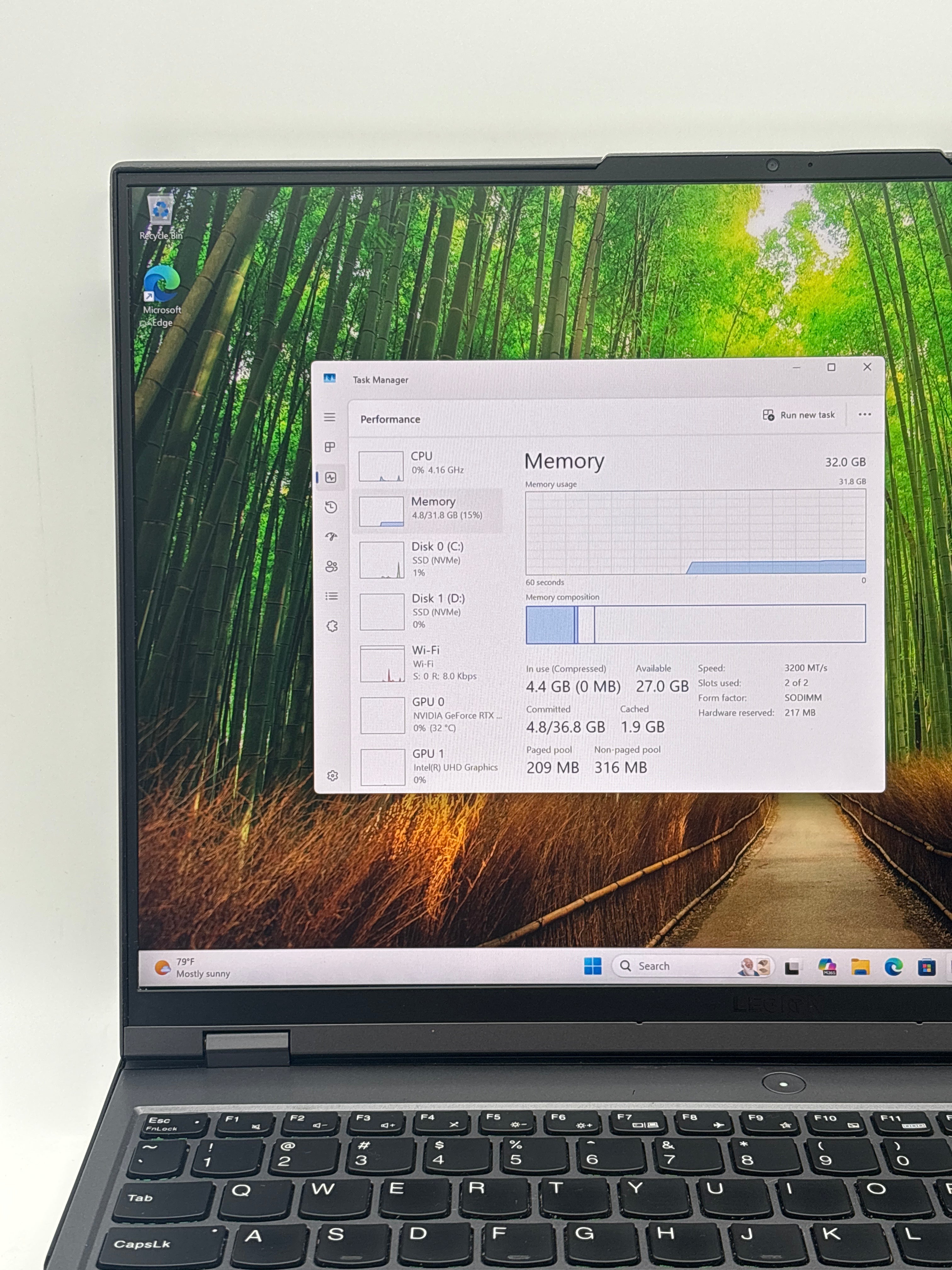The width and height of the screenshot is (952, 1270).
Task: Open the App history icon in sidebar
Action: 331,507
